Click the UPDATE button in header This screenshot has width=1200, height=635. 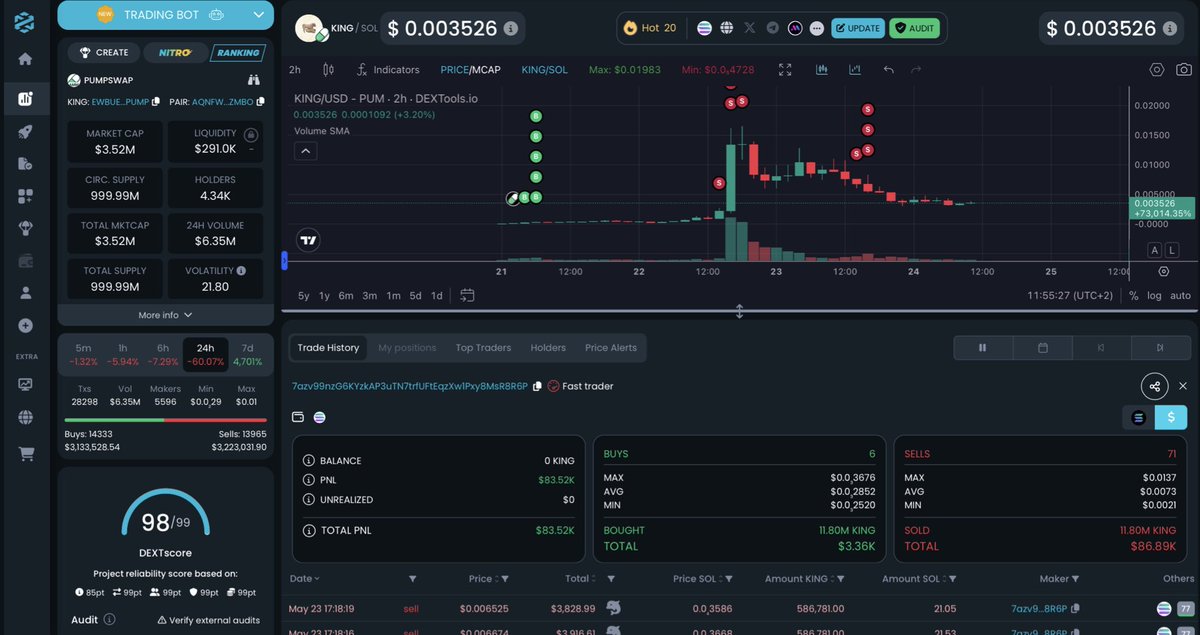click(x=858, y=28)
